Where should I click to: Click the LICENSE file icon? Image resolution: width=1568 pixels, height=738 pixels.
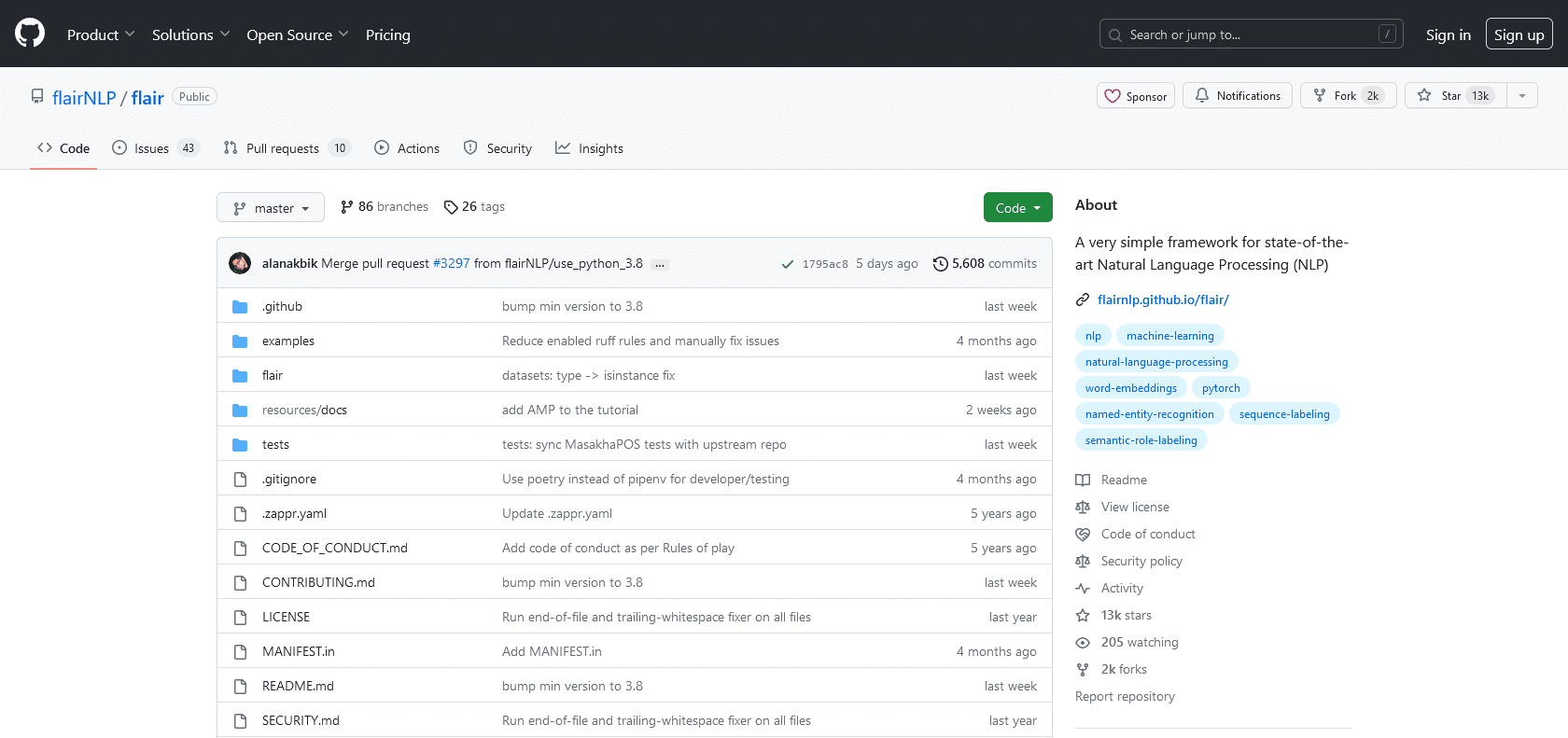pyautogui.click(x=240, y=617)
